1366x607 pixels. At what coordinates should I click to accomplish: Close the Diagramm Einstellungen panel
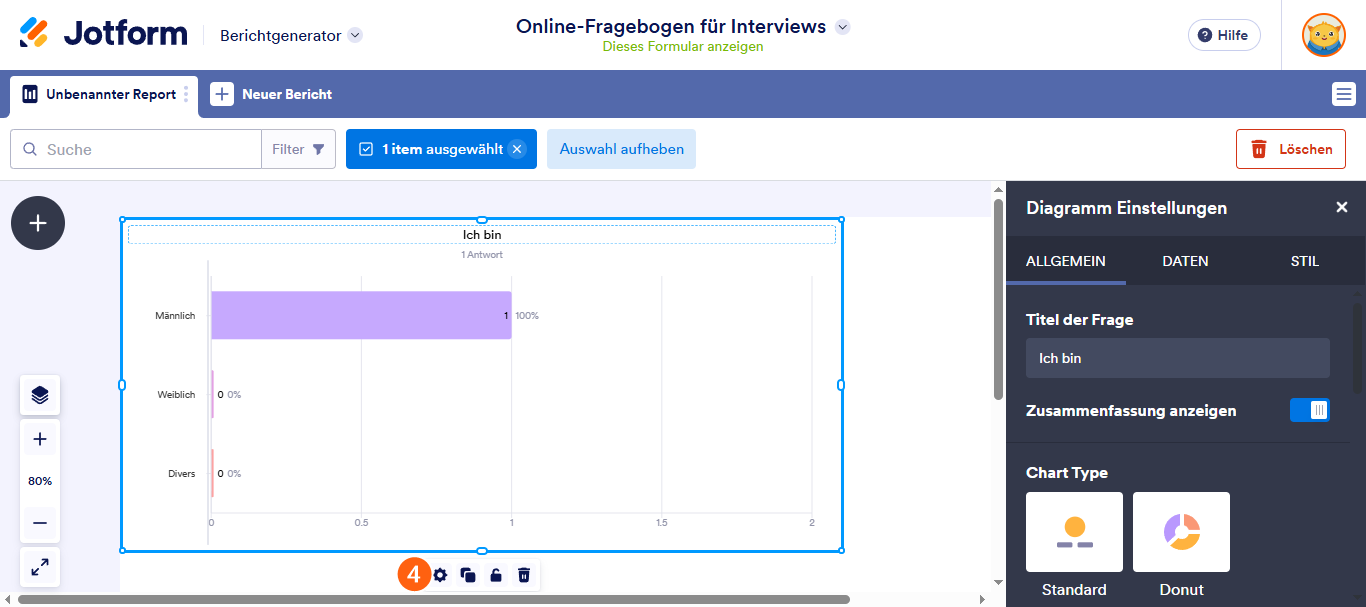pyautogui.click(x=1342, y=207)
